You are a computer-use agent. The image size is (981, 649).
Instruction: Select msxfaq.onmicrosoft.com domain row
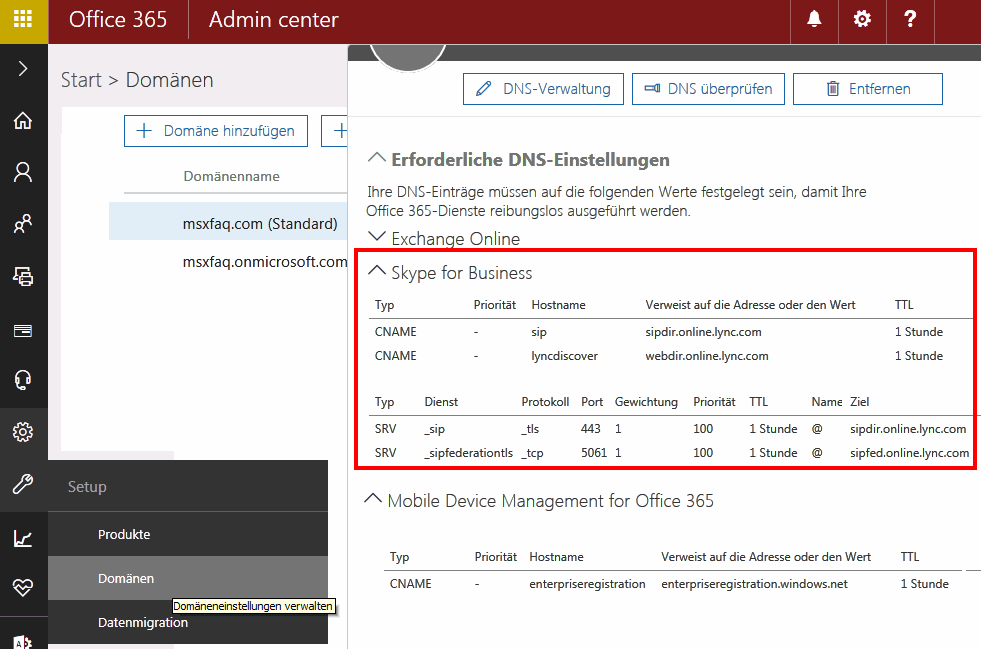pos(265,262)
